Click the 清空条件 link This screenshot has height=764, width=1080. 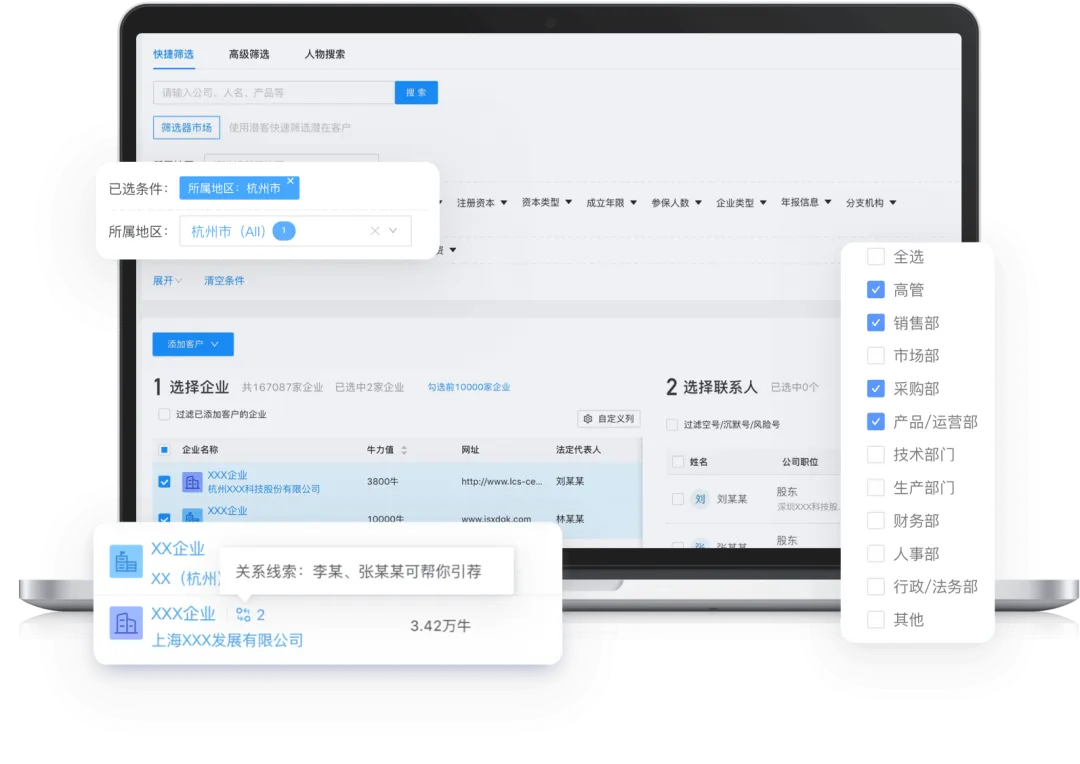[224, 280]
